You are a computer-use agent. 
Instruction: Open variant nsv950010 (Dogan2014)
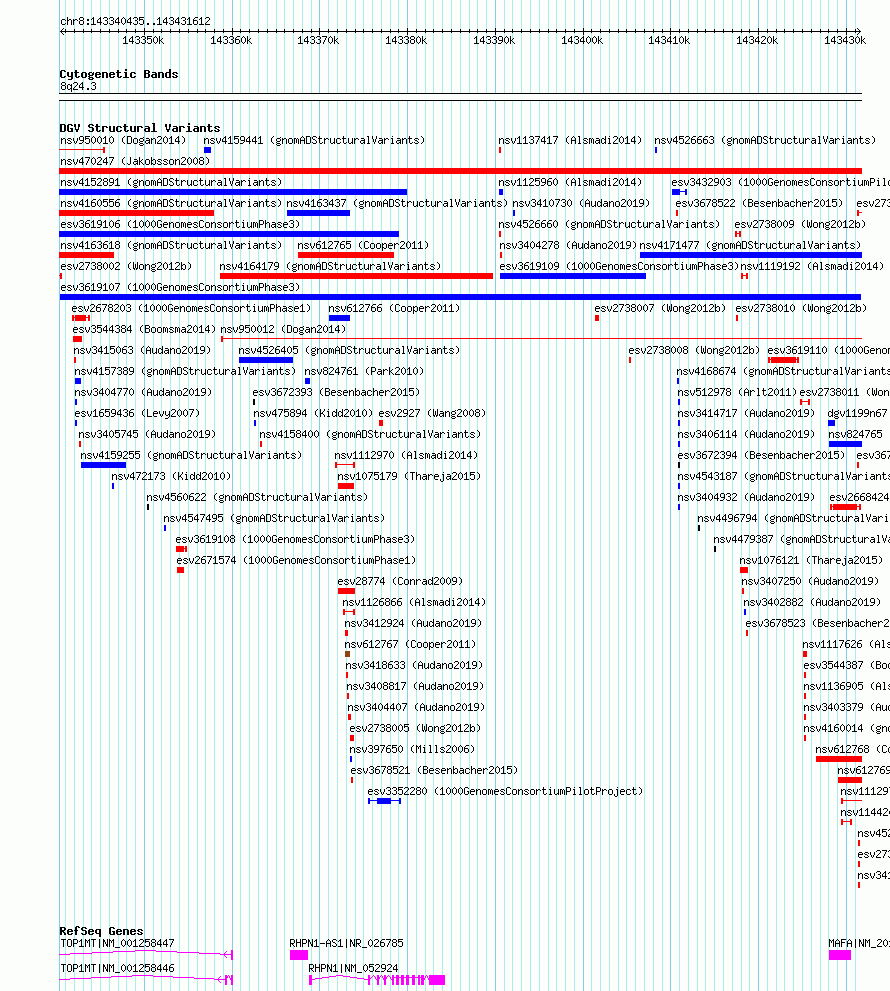coord(123,140)
